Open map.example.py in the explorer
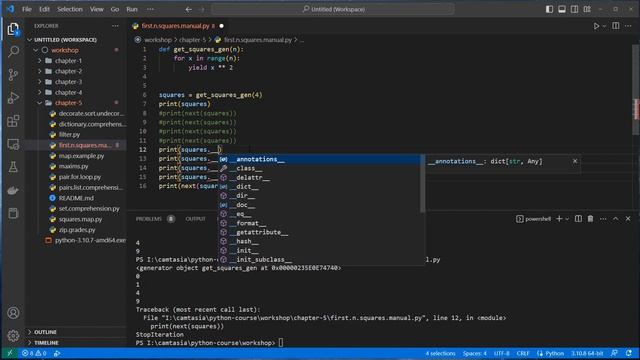The width and height of the screenshot is (640, 360). click(81, 156)
